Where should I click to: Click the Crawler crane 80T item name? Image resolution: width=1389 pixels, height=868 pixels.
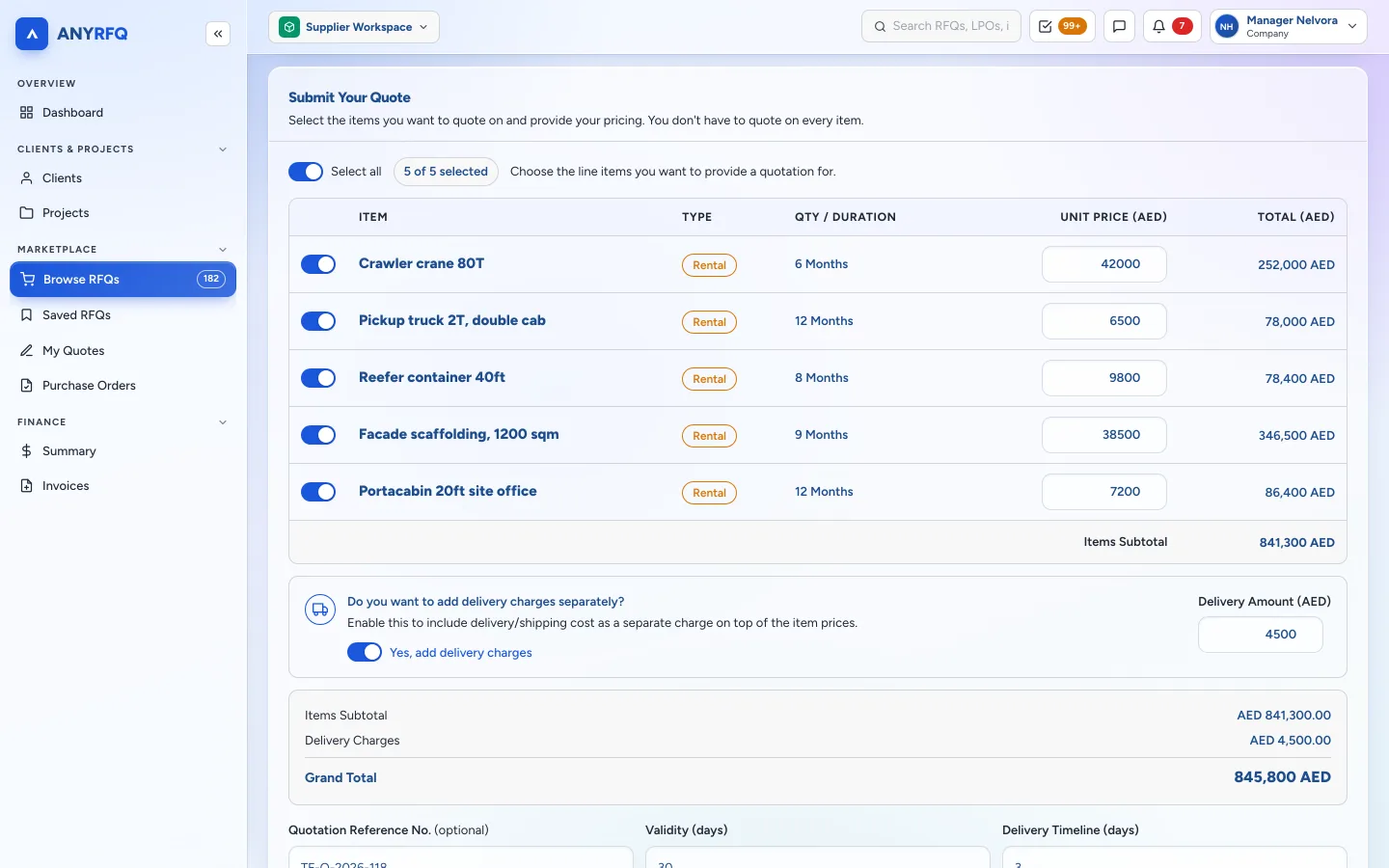click(422, 263)
